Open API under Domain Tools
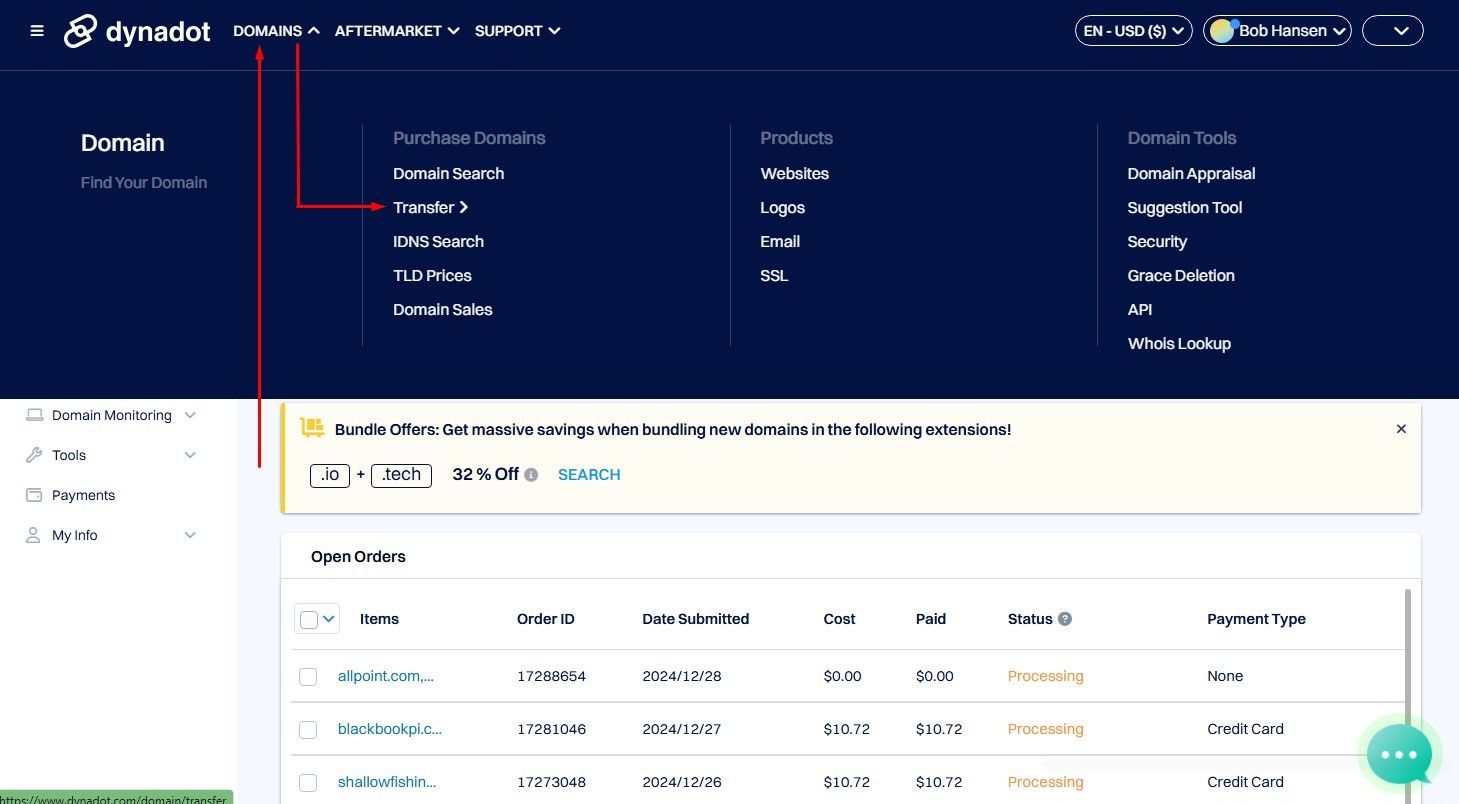 pos(1140,310)
